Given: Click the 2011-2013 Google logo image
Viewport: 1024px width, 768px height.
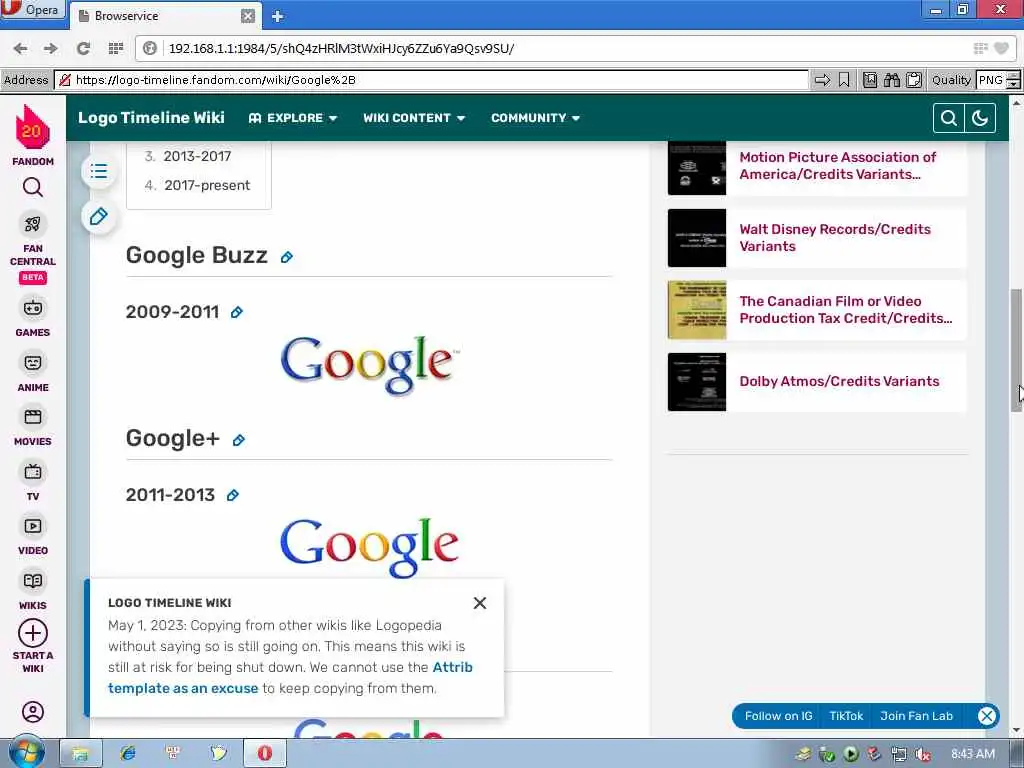Looking at the screenshot, I should (370, 547).
